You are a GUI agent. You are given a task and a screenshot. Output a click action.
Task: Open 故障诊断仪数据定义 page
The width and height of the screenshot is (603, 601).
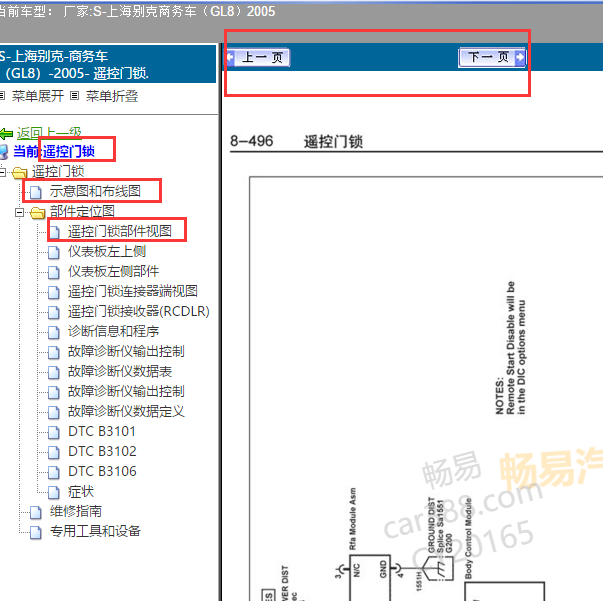tap(126, 411)
